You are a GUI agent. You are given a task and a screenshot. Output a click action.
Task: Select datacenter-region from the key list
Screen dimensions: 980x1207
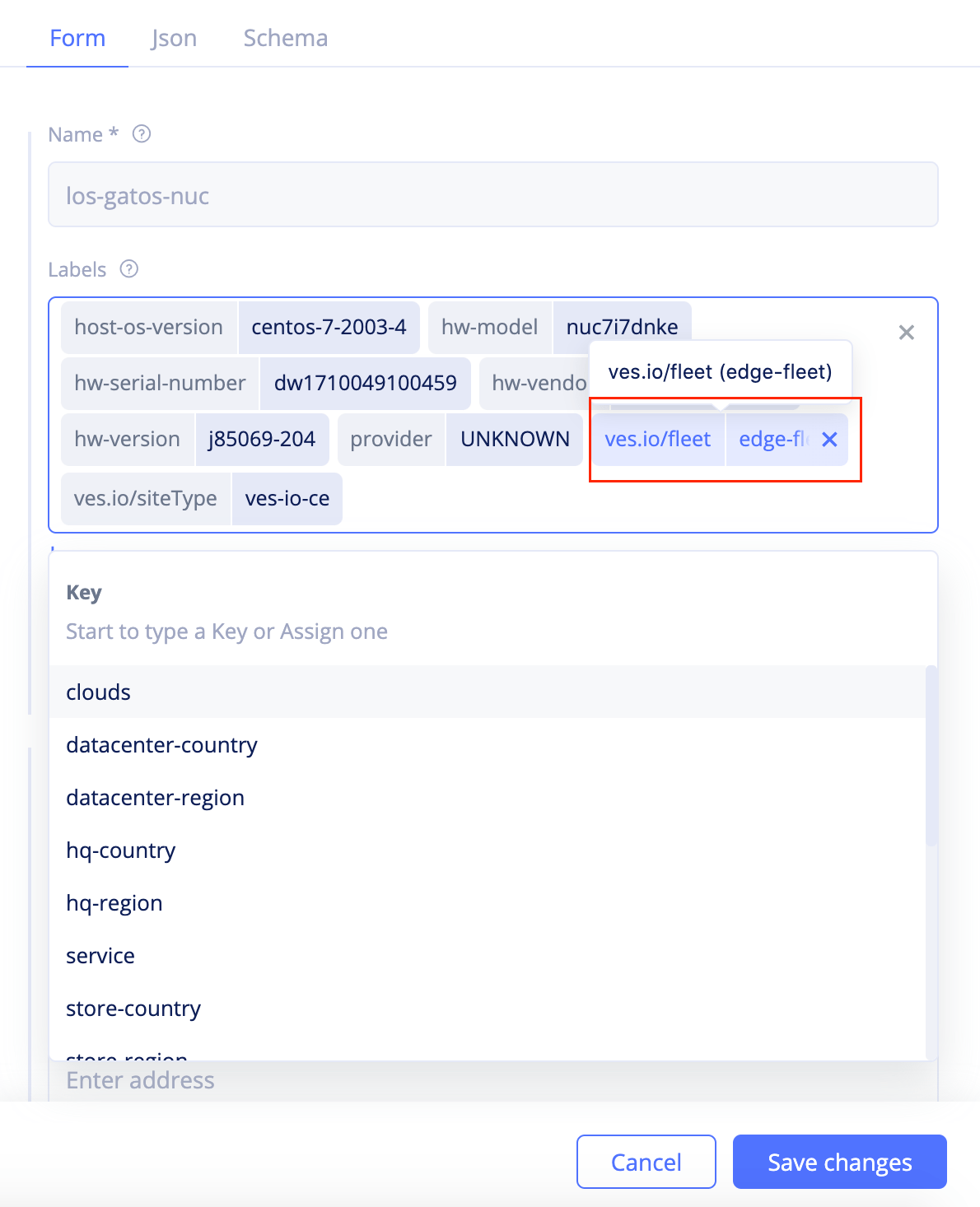(155, 798)
